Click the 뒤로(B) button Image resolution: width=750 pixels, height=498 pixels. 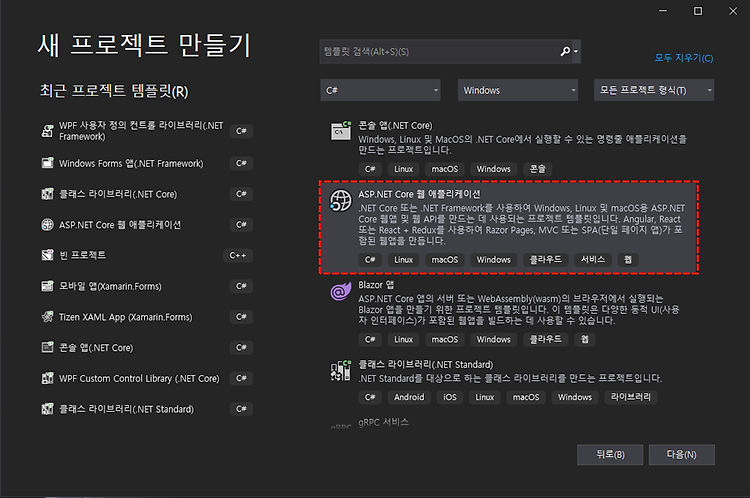(x=610, y=454)
